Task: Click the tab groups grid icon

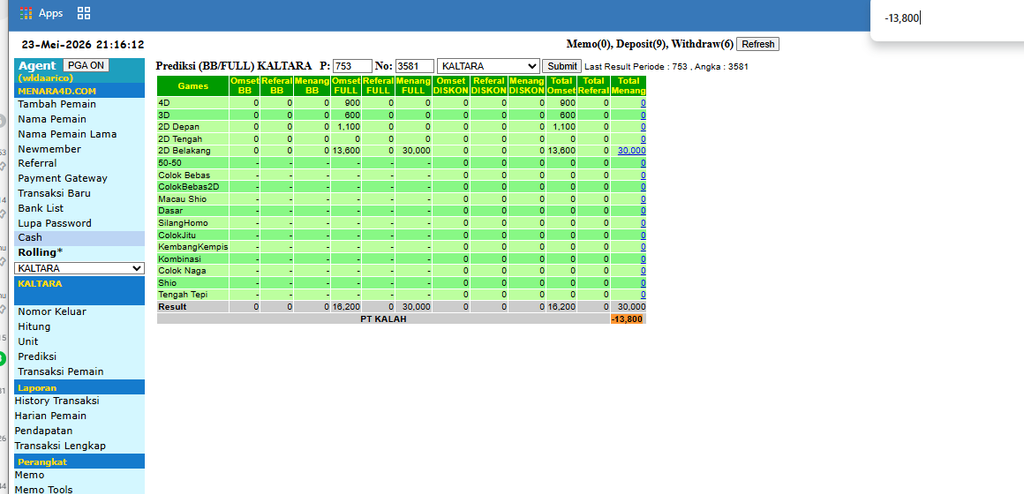Action: tap(84, 13)
